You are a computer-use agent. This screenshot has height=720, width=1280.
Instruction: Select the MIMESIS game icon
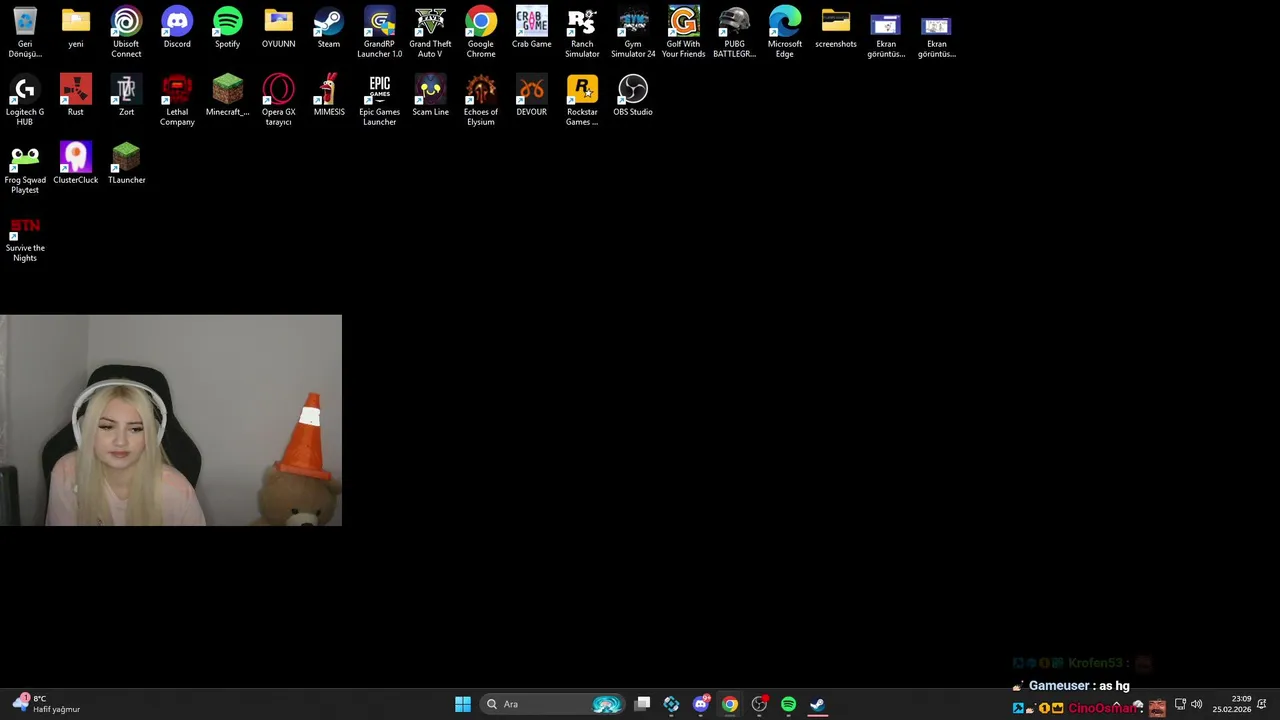[x=329, y=96]
